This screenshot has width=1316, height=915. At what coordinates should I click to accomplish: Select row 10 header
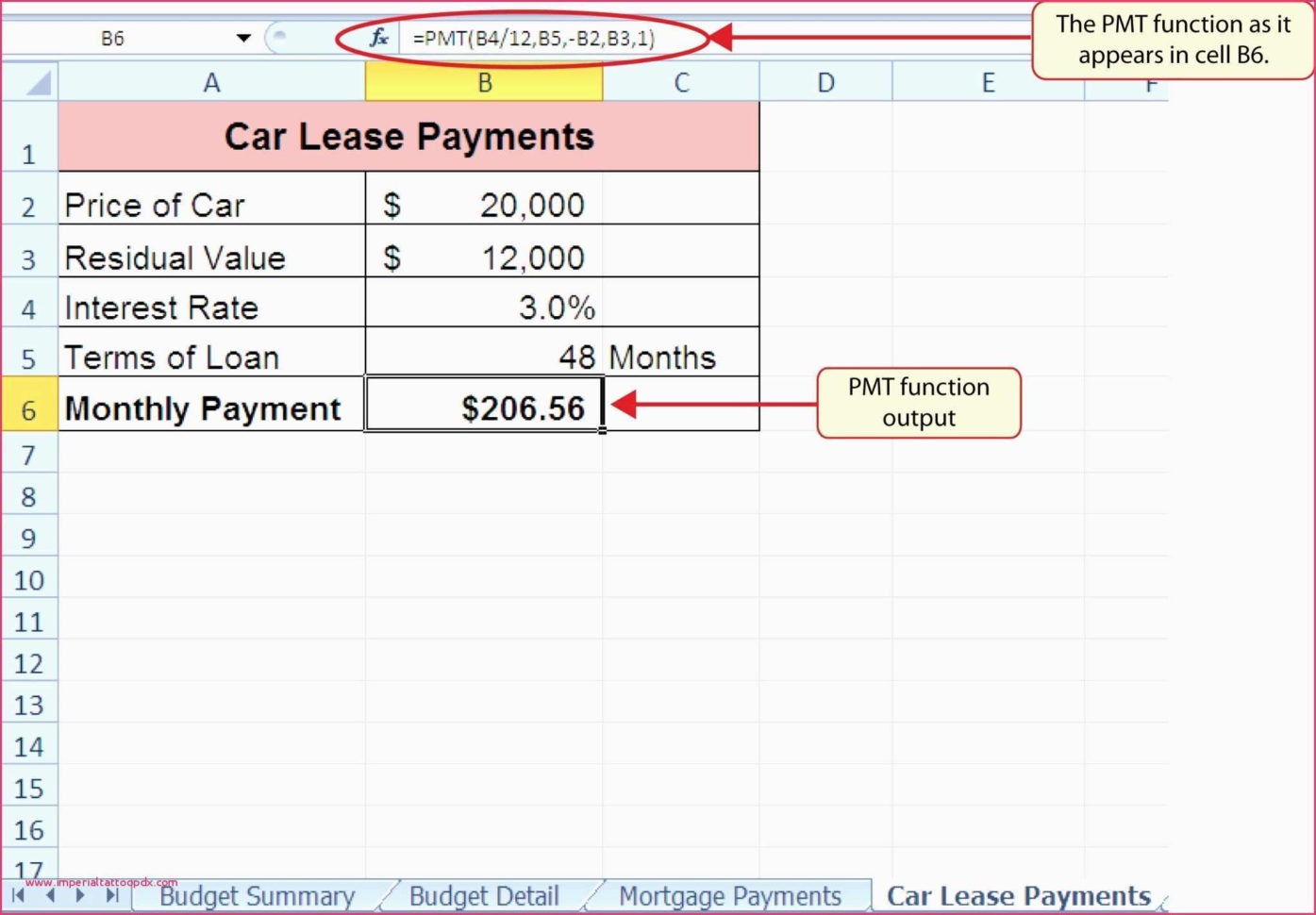point(28,580)
